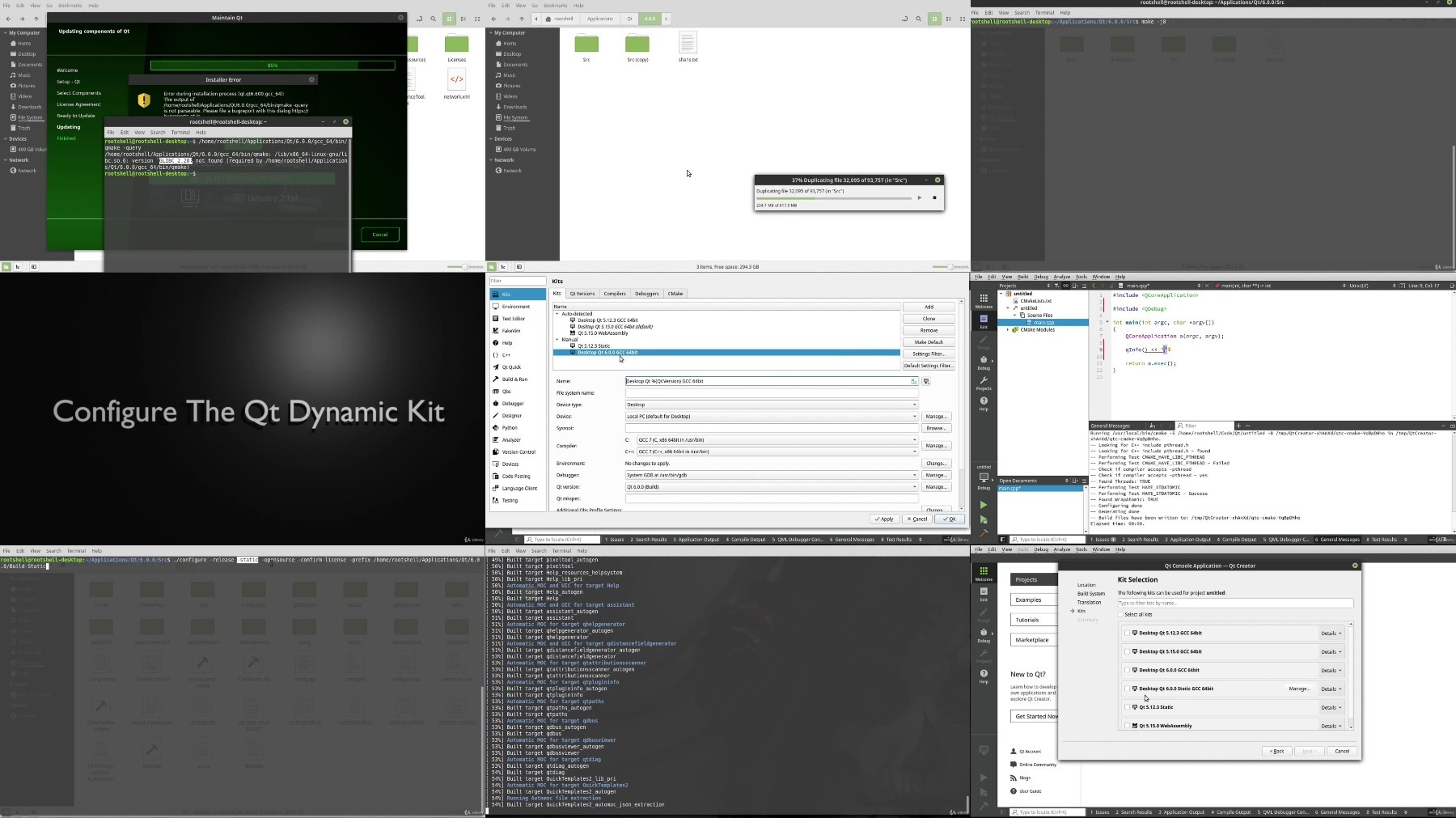Viewport: 1456px width, 818px height.
Task: Go up one folder in Qt 6.0.0 file manager
Action: 522,19
